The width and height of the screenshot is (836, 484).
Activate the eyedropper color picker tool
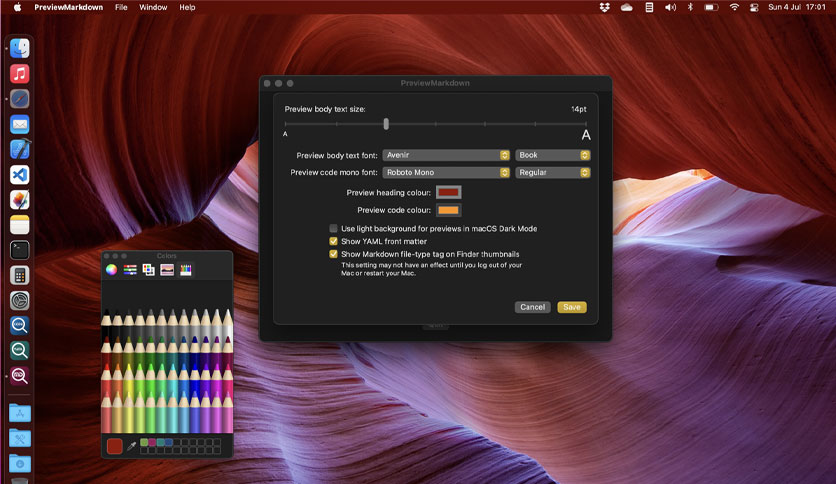131,446
